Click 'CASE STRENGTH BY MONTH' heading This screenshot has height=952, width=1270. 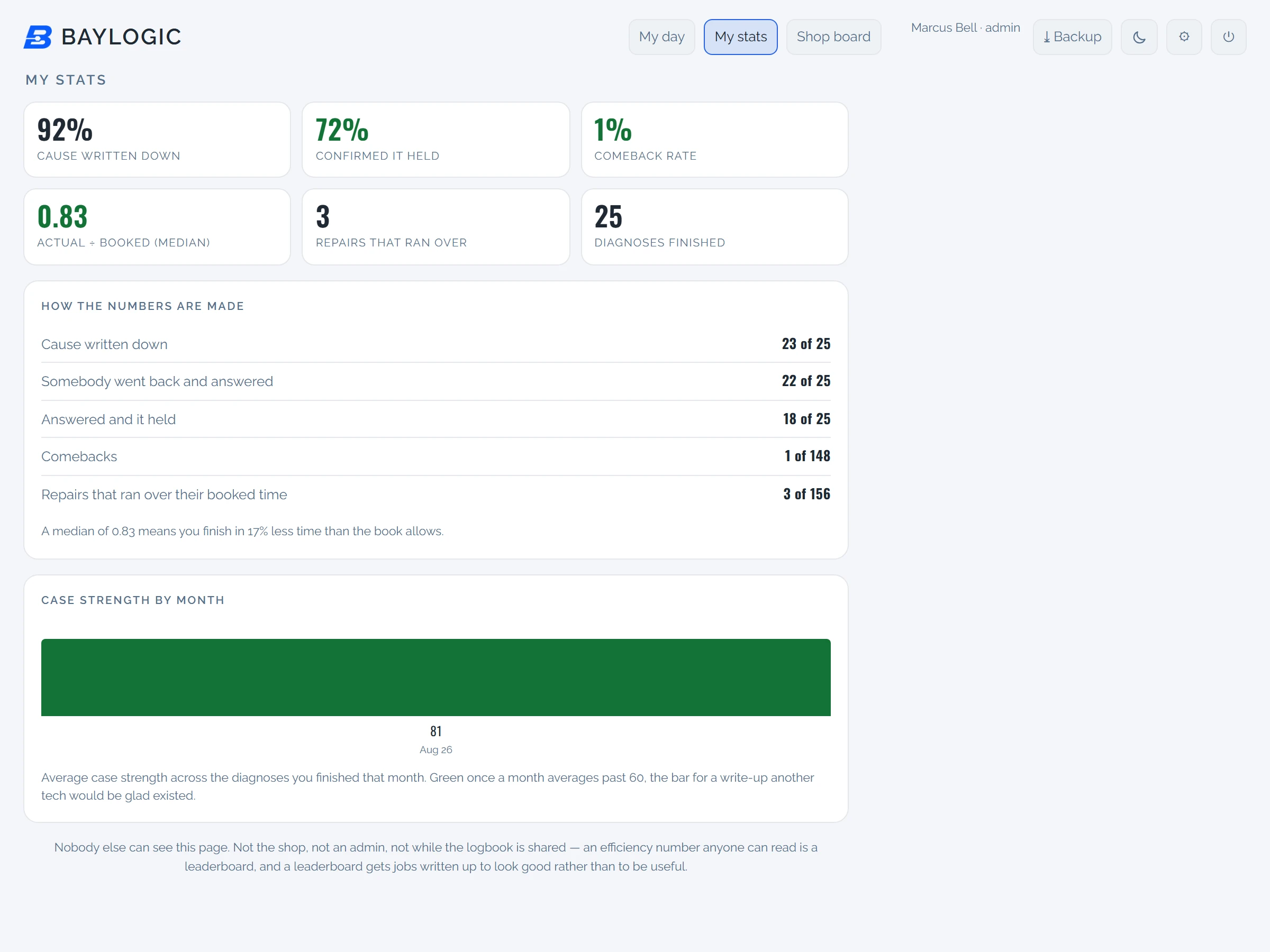(x=133, y=600)
